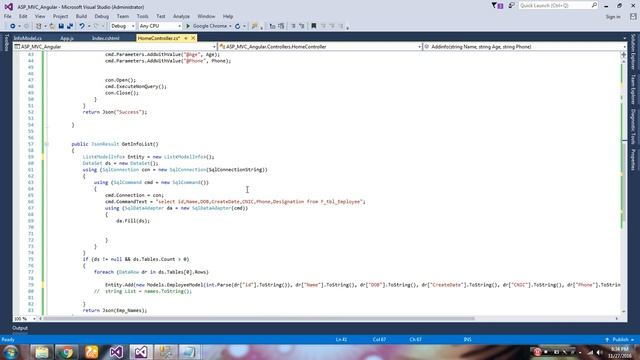Open the Test menu
The height and width of the screenshot is (360, 640).
(160, 16)
